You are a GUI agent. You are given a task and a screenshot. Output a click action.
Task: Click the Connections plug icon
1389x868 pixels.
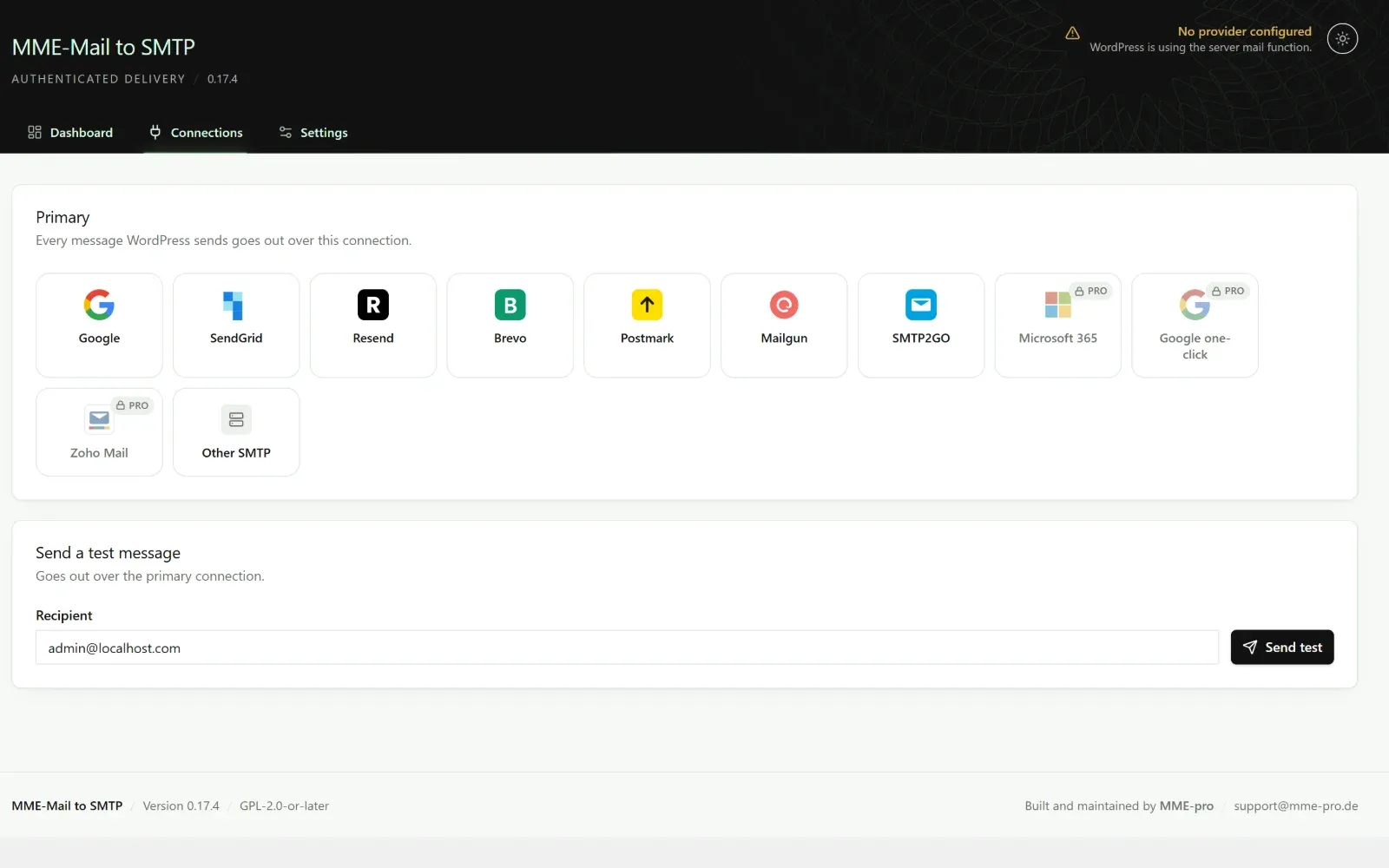[x=155, y=132]
